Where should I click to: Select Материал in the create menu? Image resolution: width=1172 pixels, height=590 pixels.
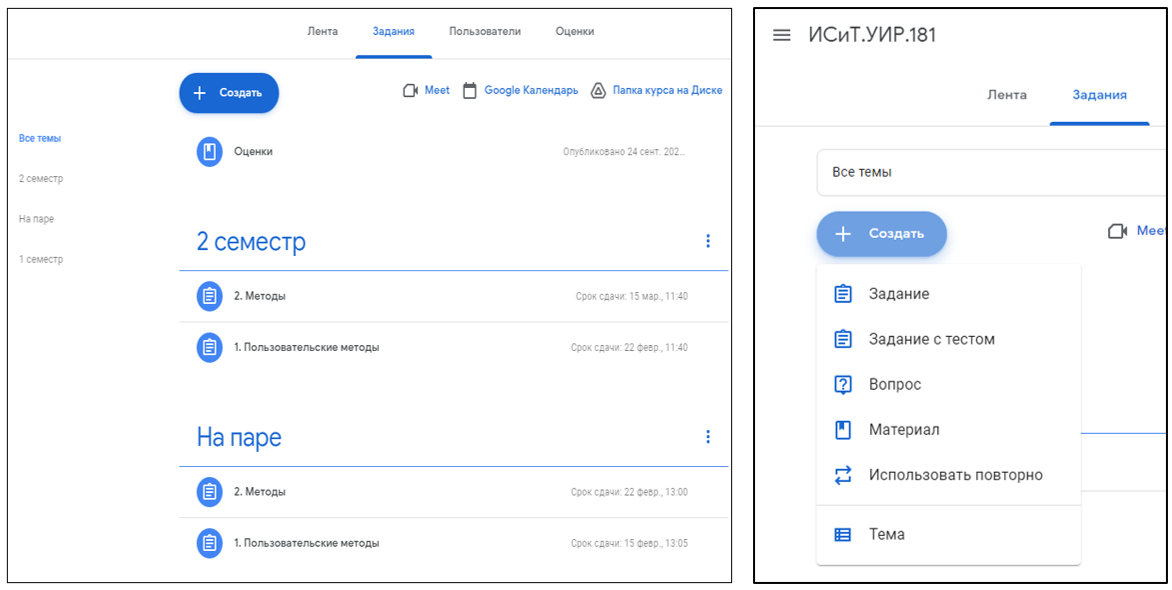coord(903,430)
